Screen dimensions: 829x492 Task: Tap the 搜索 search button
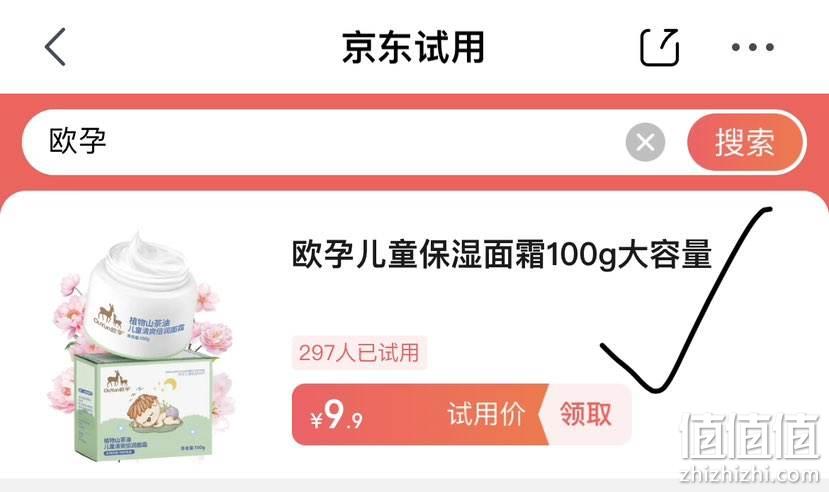[x=745, y=142]
